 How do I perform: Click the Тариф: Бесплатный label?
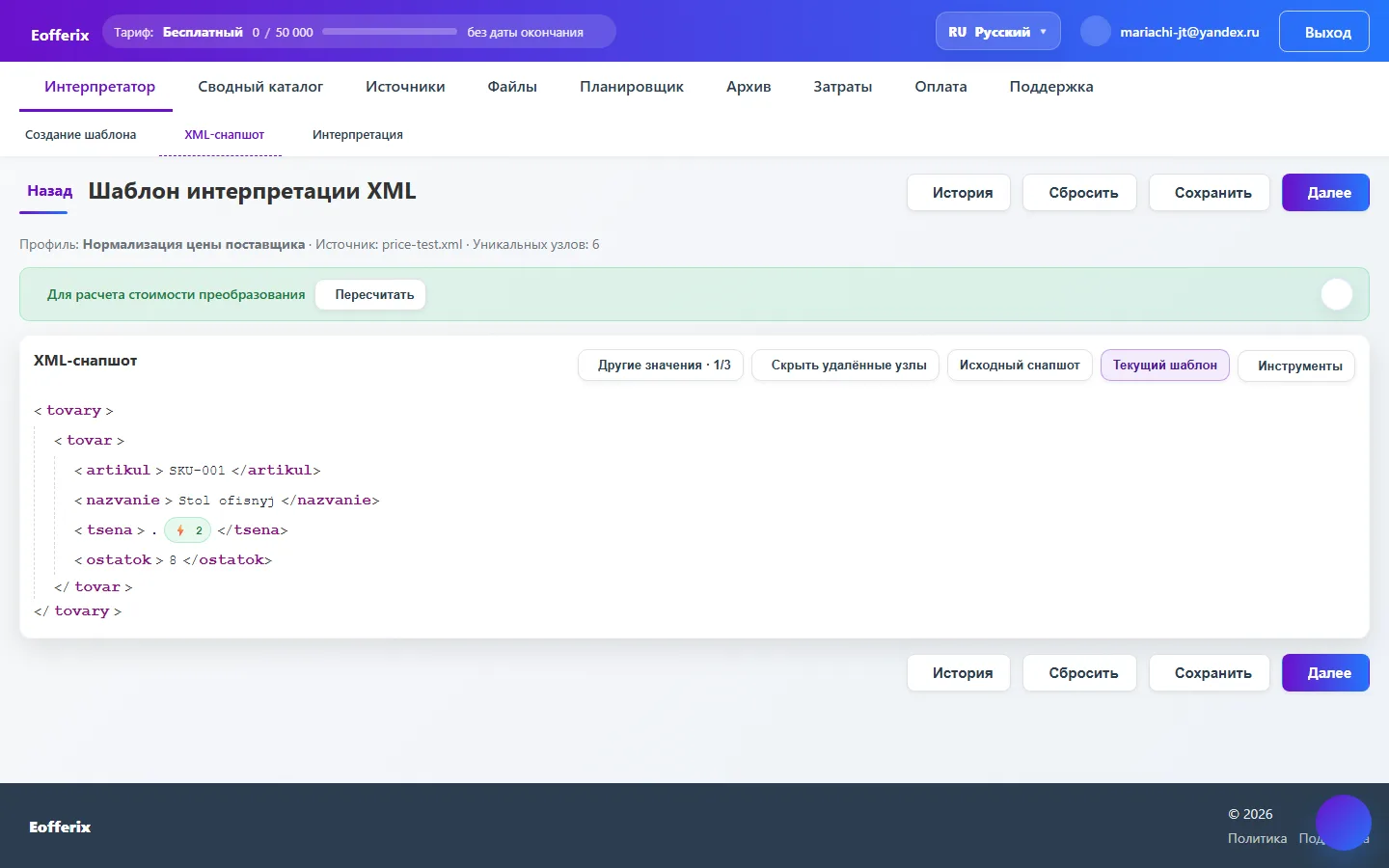tap(178, 32)
